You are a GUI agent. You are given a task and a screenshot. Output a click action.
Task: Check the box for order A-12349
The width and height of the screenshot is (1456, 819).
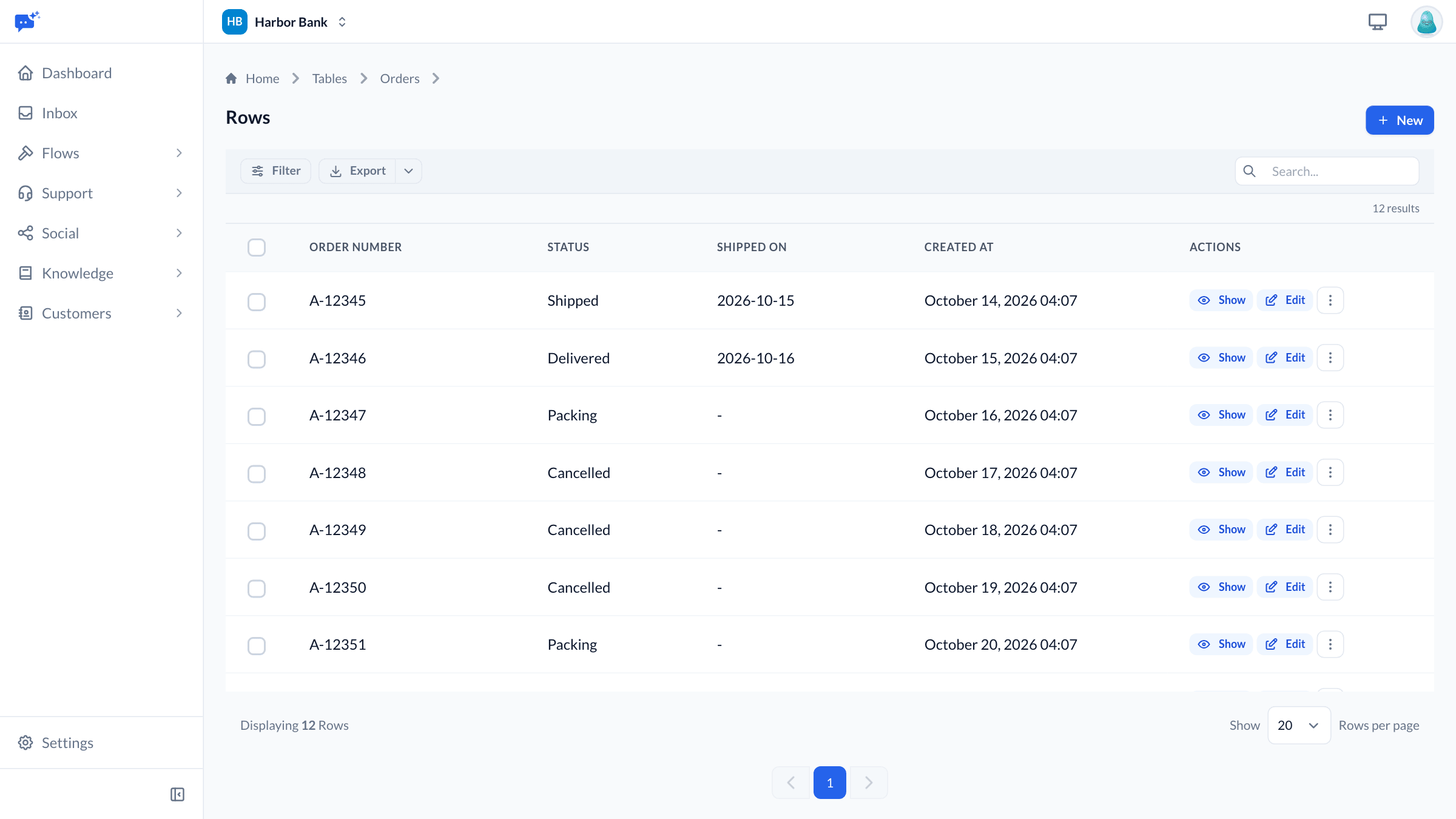pos(257,531)
